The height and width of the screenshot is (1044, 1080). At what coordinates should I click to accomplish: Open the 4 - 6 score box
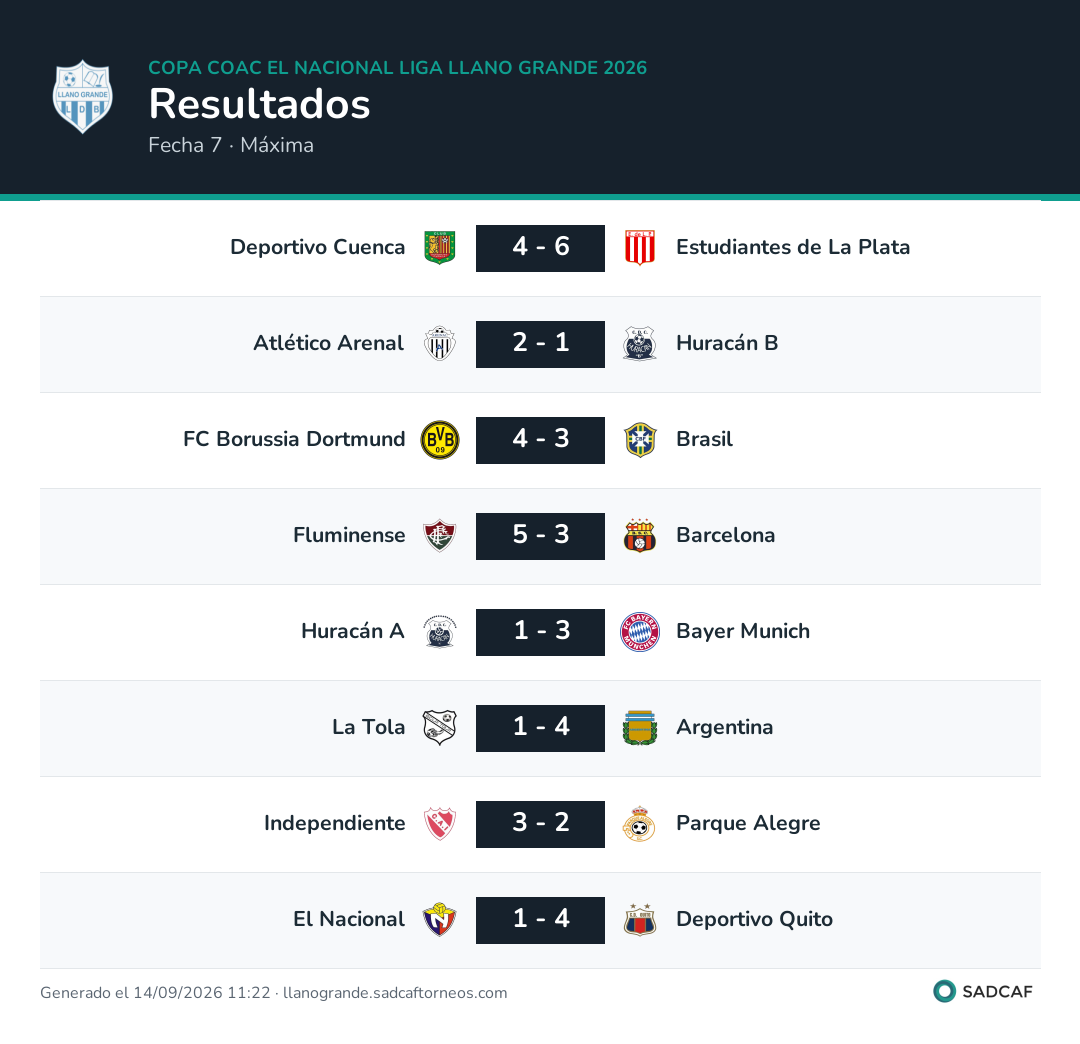pos(540,248)
